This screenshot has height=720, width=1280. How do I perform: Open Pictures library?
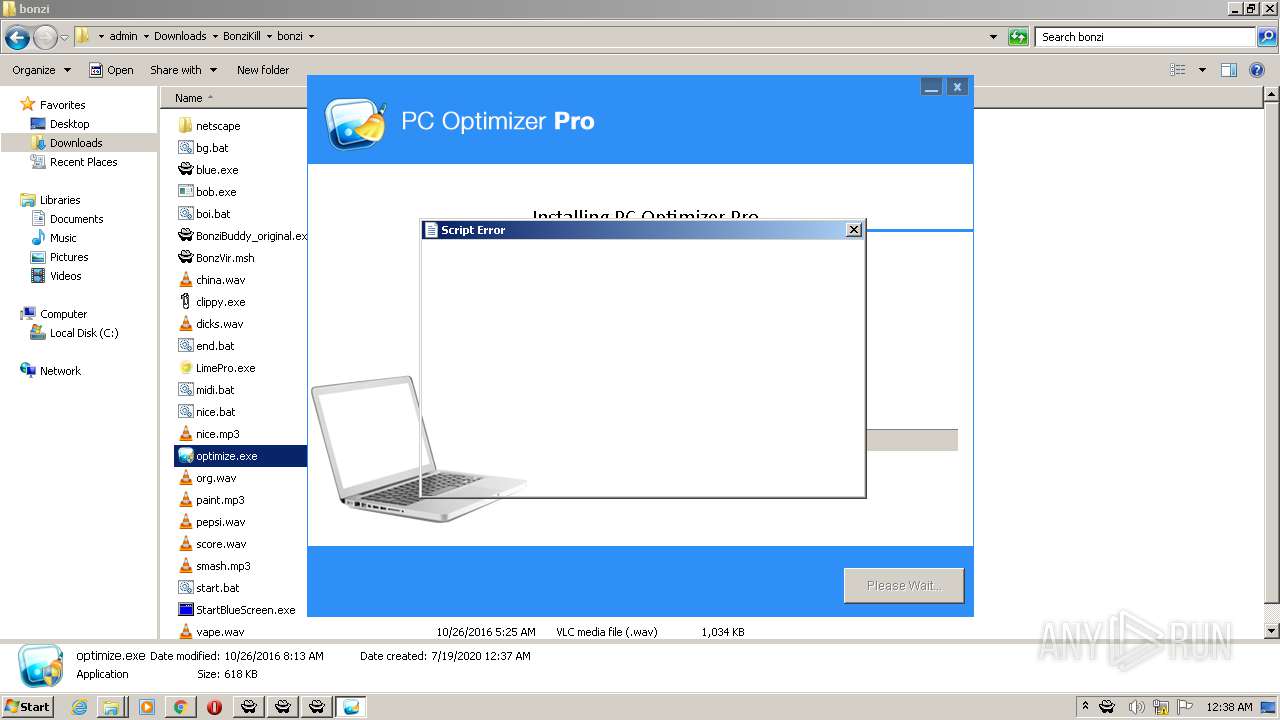(x=69, y=257)
